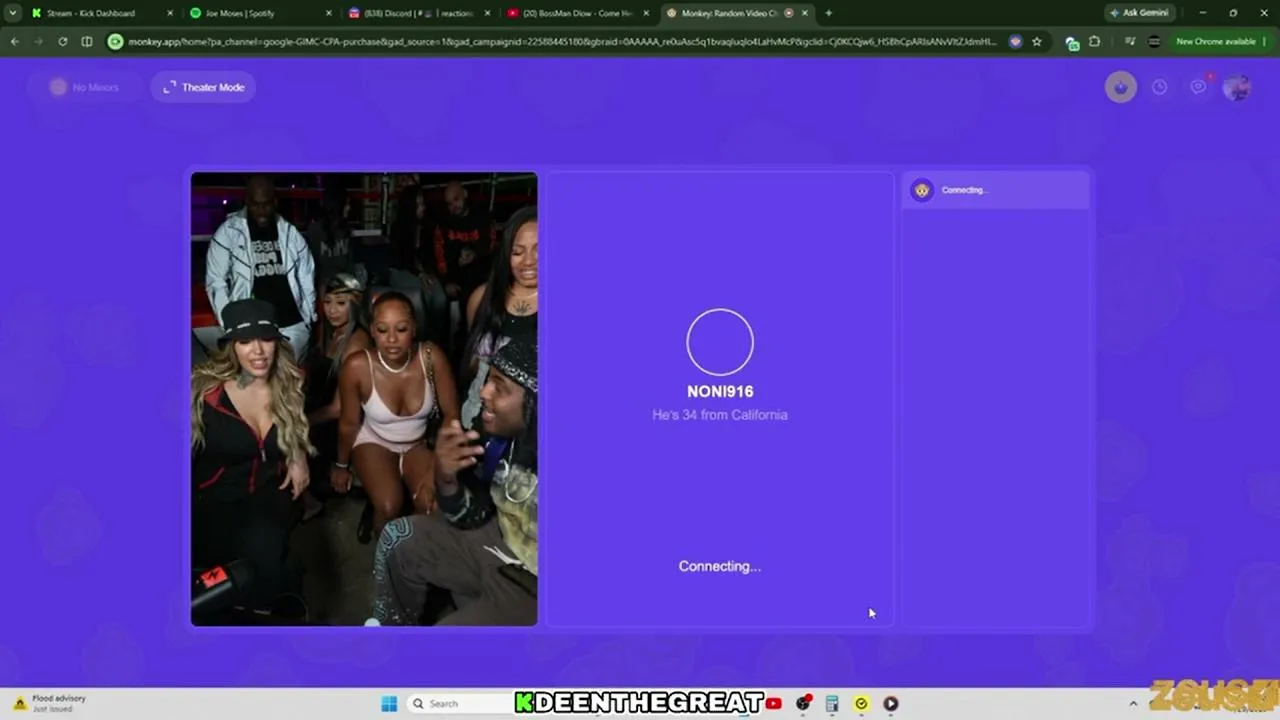Close the Monkey video chat tab
Image resolution: width=1280 pixels, height=720 pixels.
pos(805,13)
